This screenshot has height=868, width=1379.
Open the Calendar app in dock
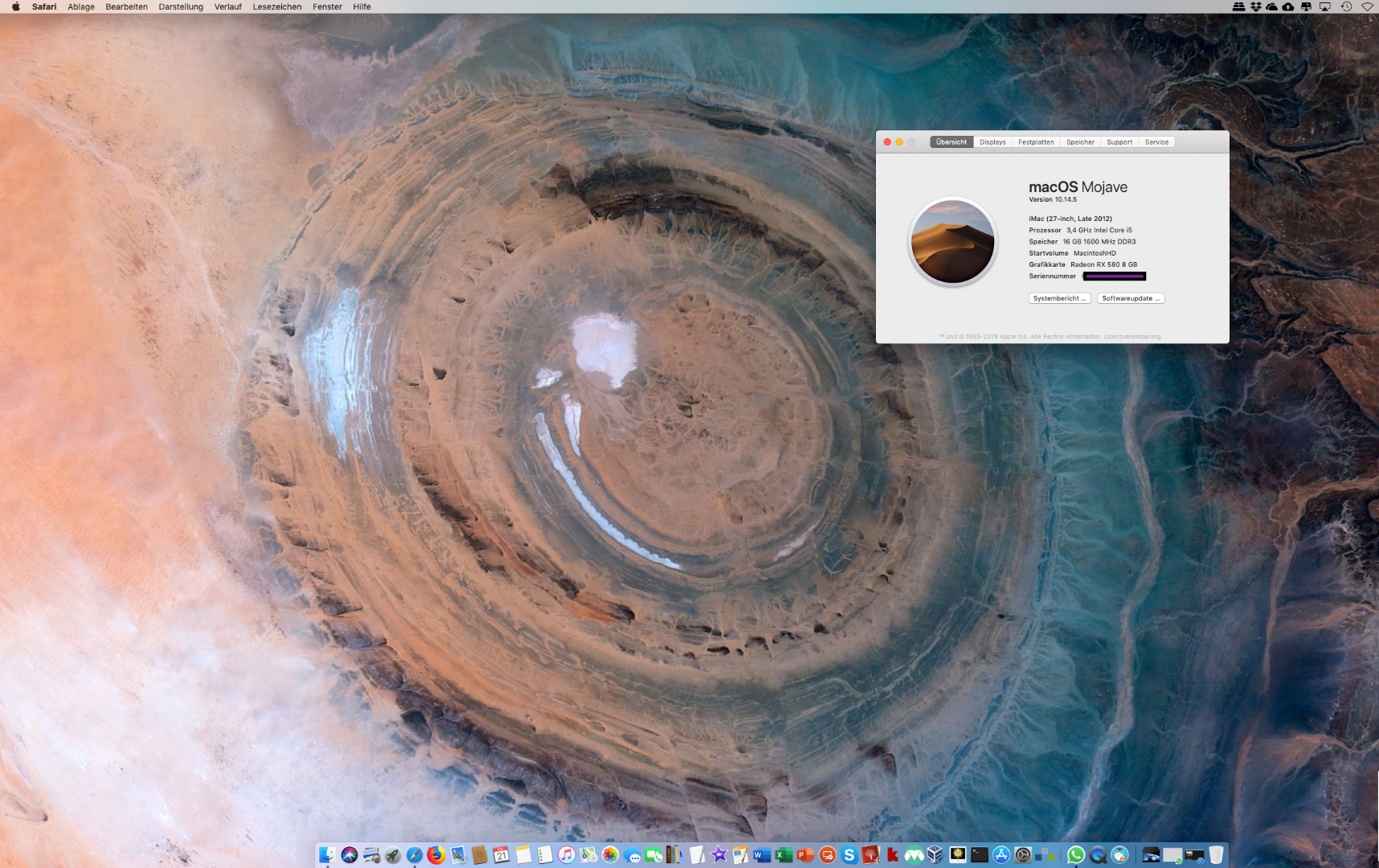coord(501,855)
